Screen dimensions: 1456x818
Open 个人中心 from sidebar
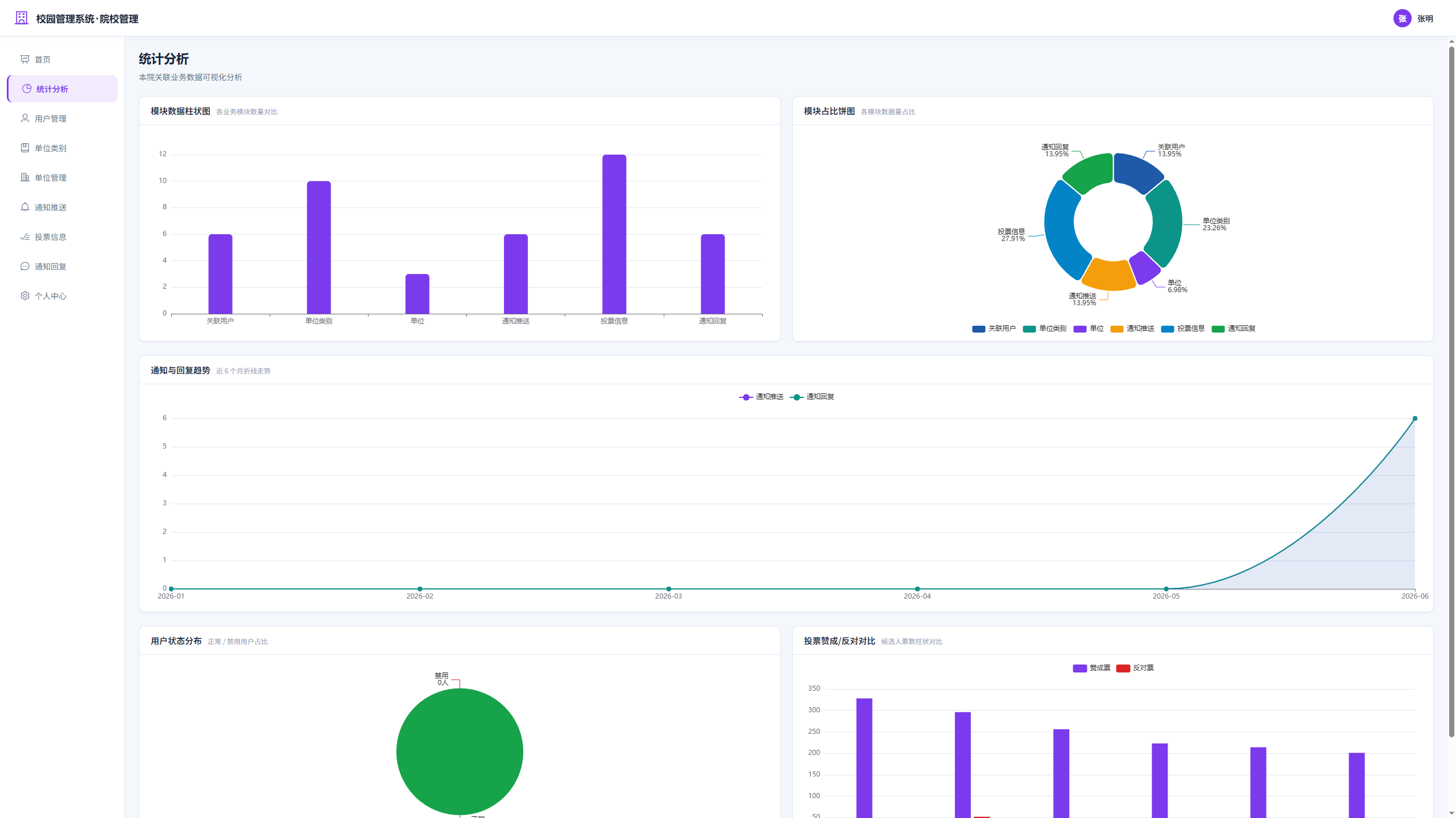(63, 296)
